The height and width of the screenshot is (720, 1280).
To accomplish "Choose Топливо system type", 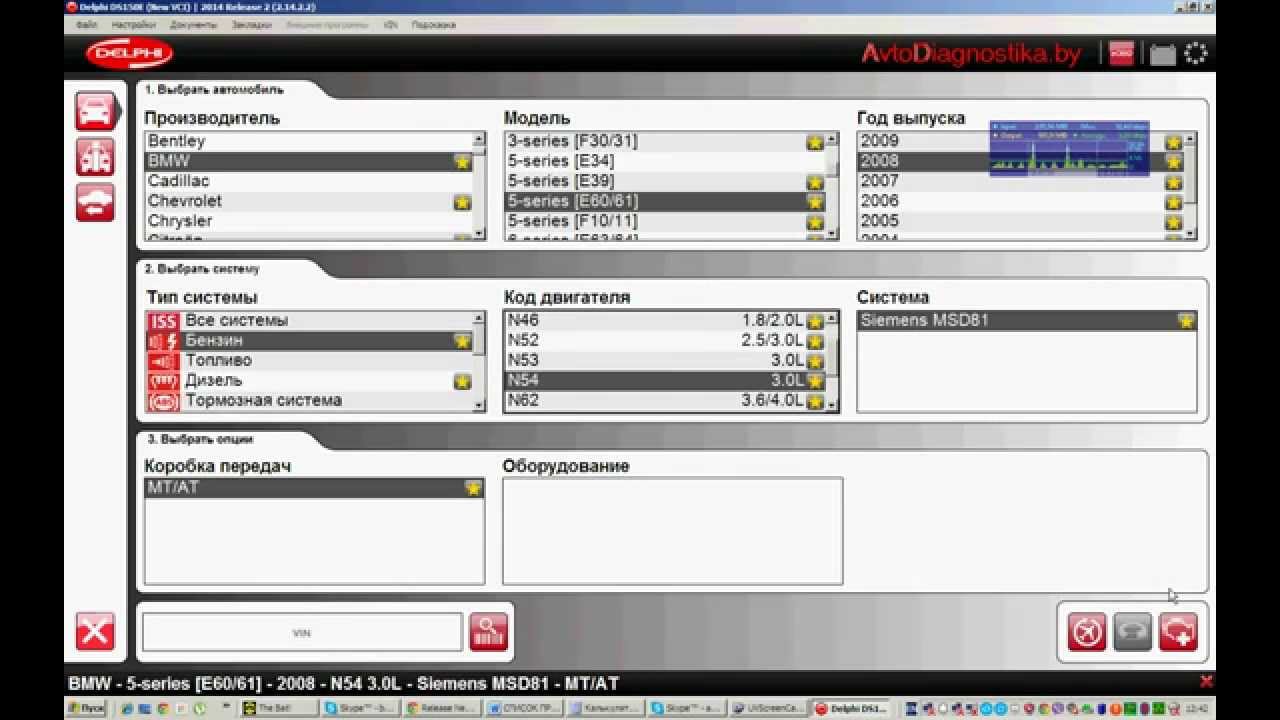I will [x=308, y=361].
